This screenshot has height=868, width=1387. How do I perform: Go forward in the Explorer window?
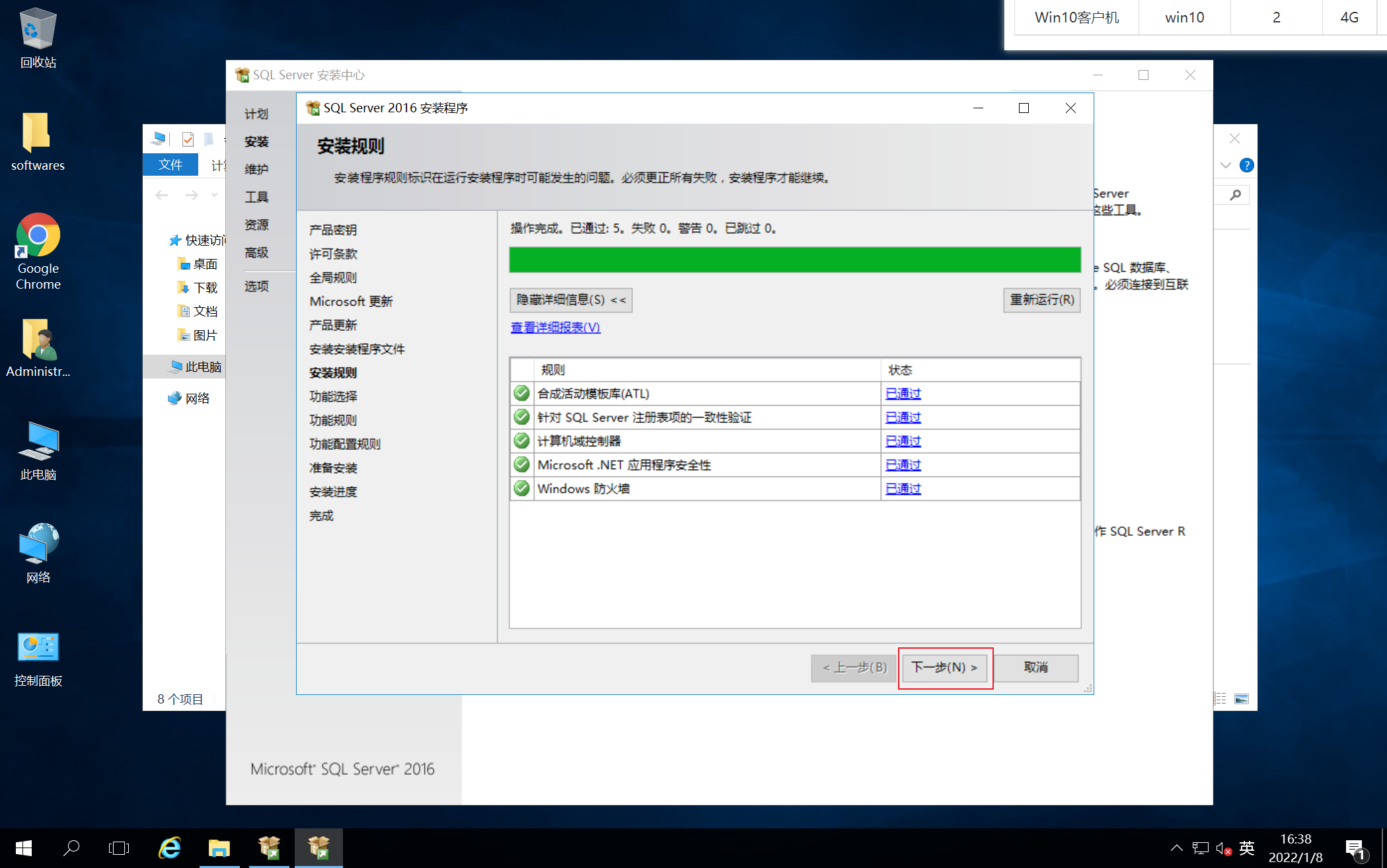[192, 195]
